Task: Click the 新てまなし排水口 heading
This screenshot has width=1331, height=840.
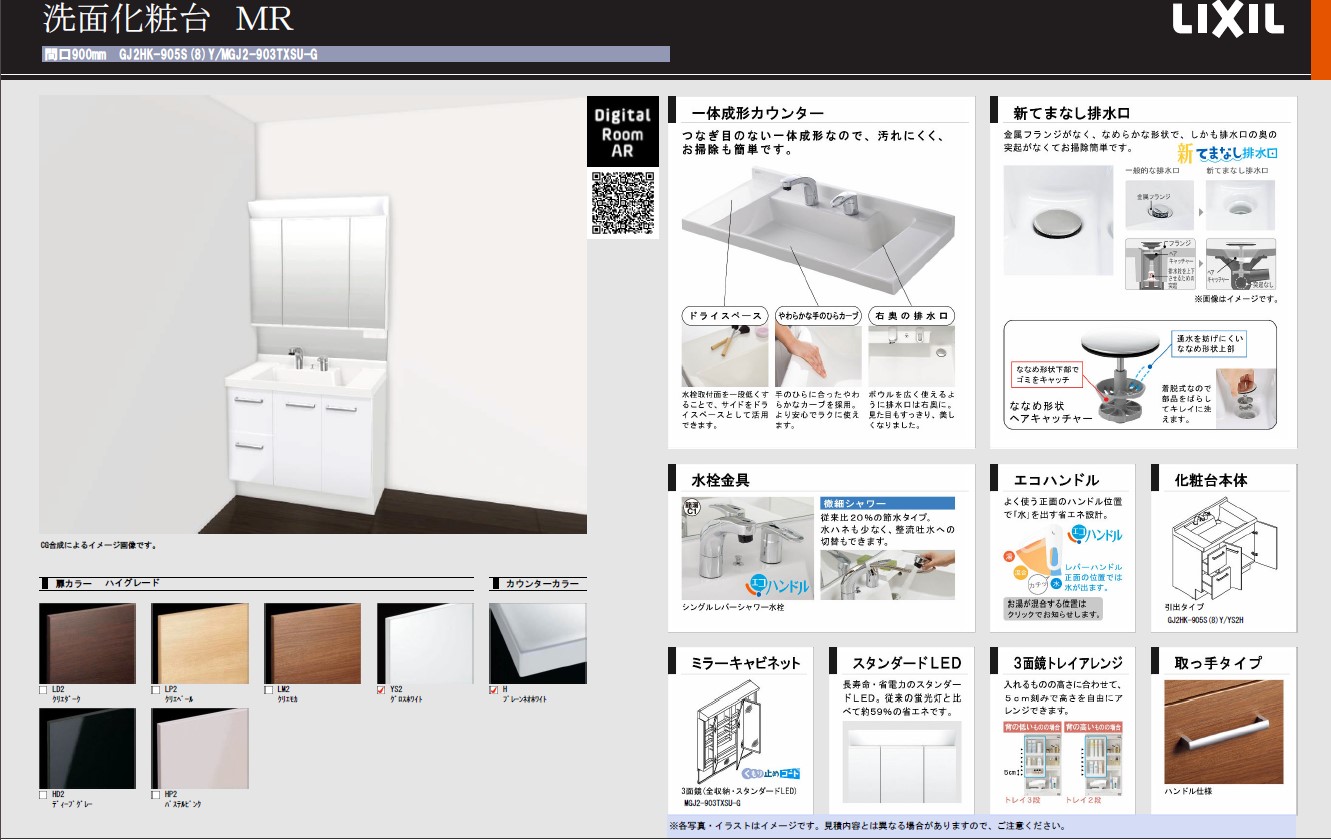Action: click(x=1071, y=113)
